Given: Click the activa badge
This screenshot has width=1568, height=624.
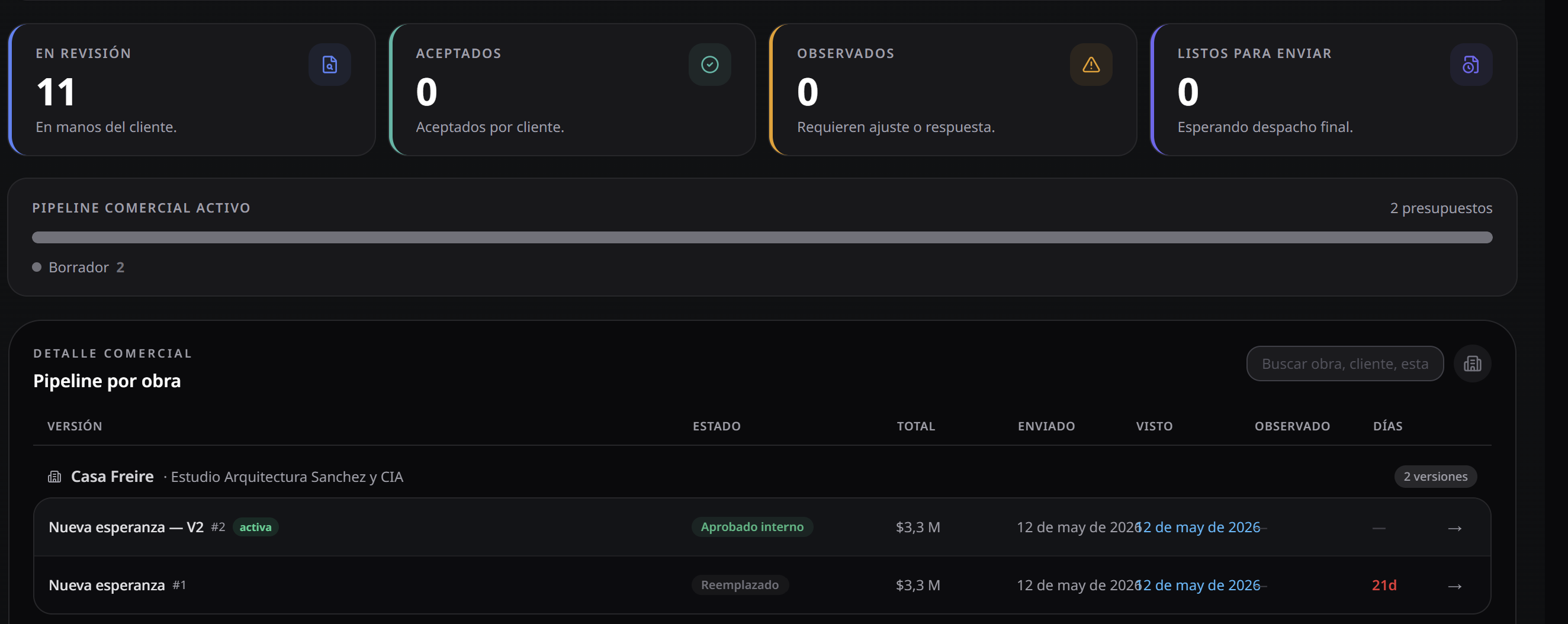Looking at the screenshot, I should point(256,527).
